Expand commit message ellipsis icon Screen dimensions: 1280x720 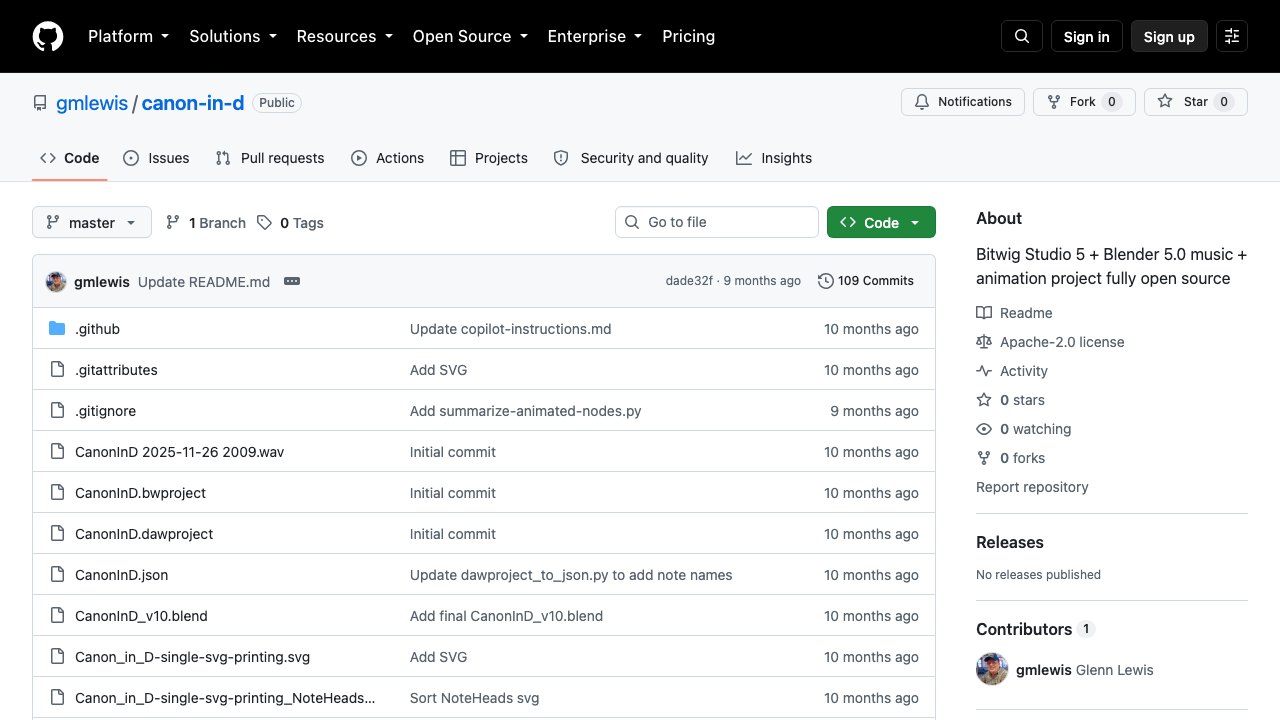(292, 281)
